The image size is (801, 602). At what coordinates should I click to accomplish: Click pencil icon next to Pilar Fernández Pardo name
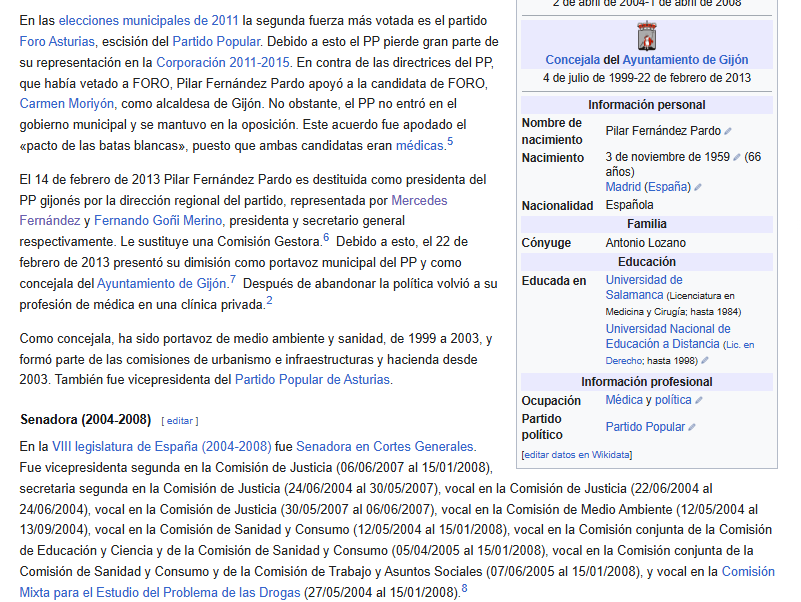point(728,131)
